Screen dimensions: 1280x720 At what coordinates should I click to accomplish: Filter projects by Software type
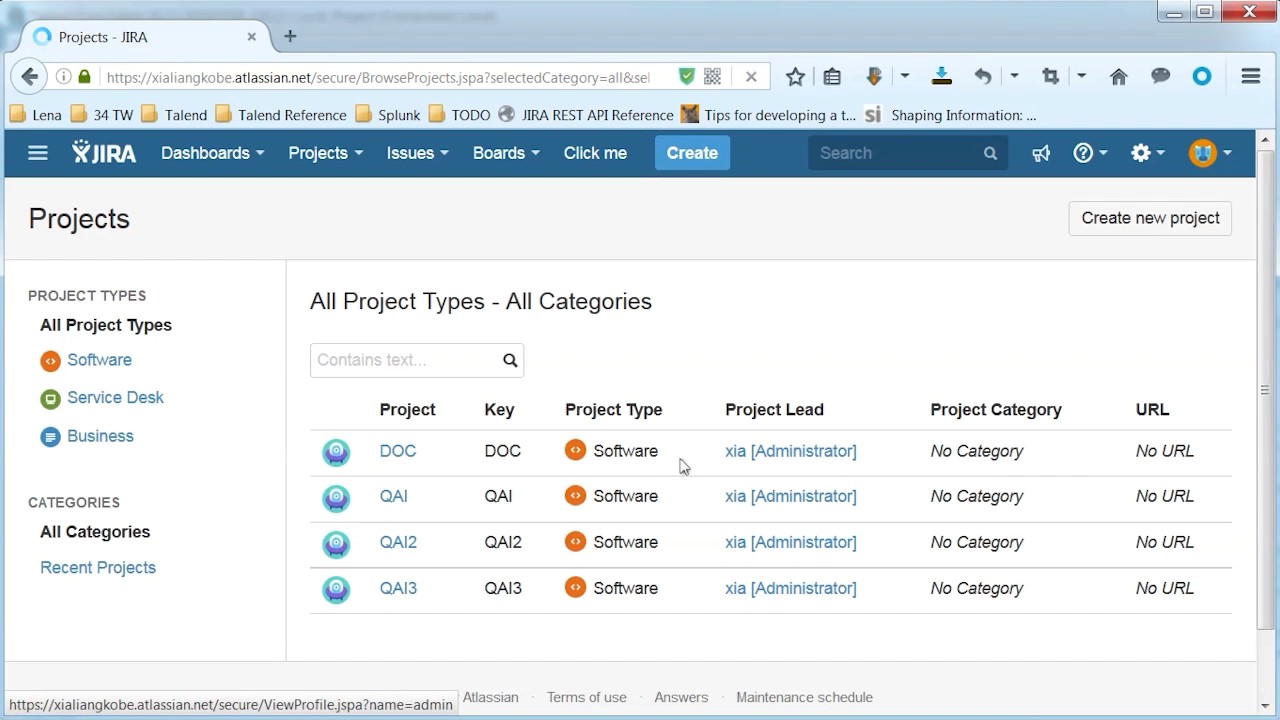pos(99,360)
